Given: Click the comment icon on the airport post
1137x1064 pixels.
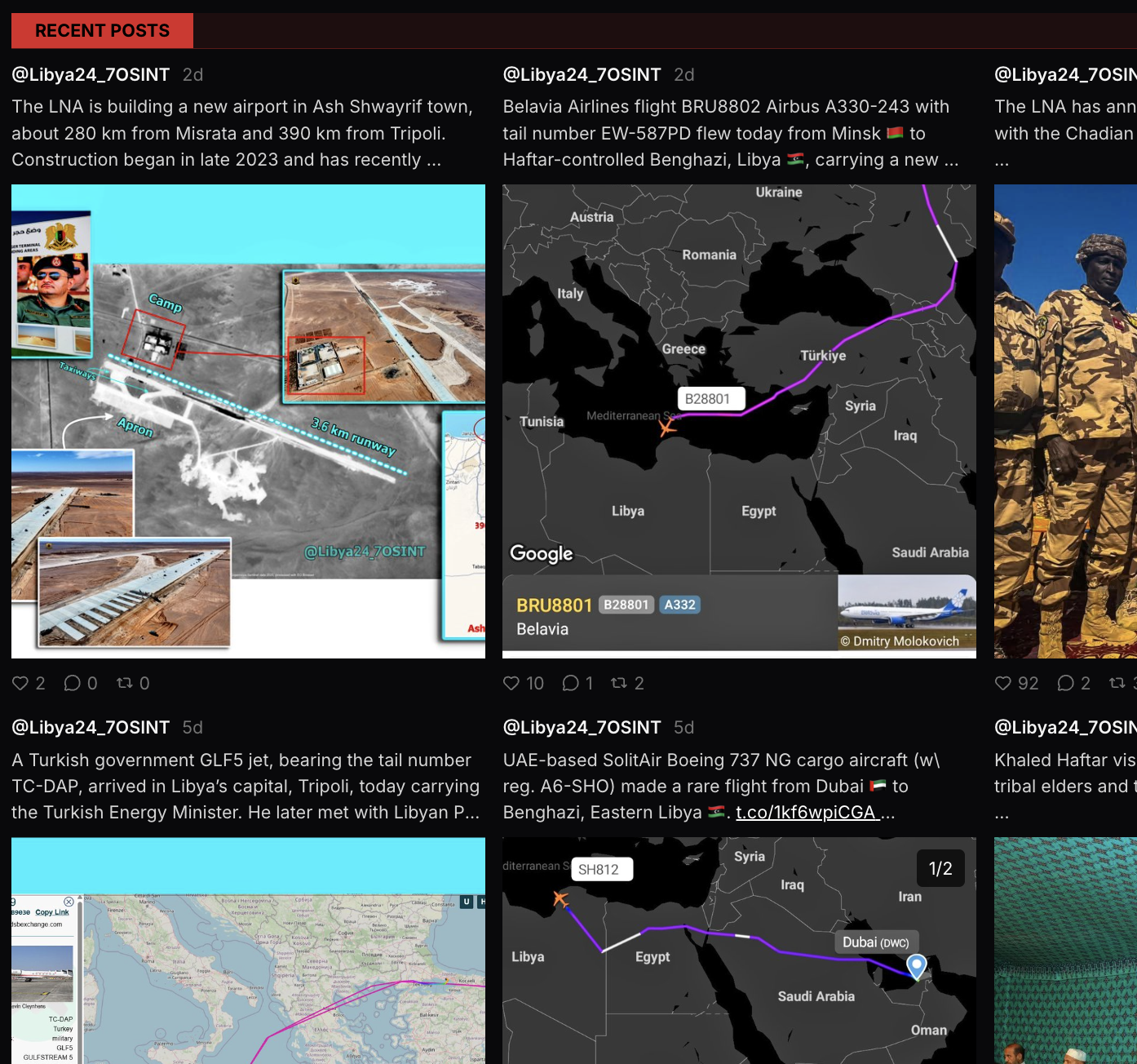Looking at the screenshot, I should pos(73,683).
